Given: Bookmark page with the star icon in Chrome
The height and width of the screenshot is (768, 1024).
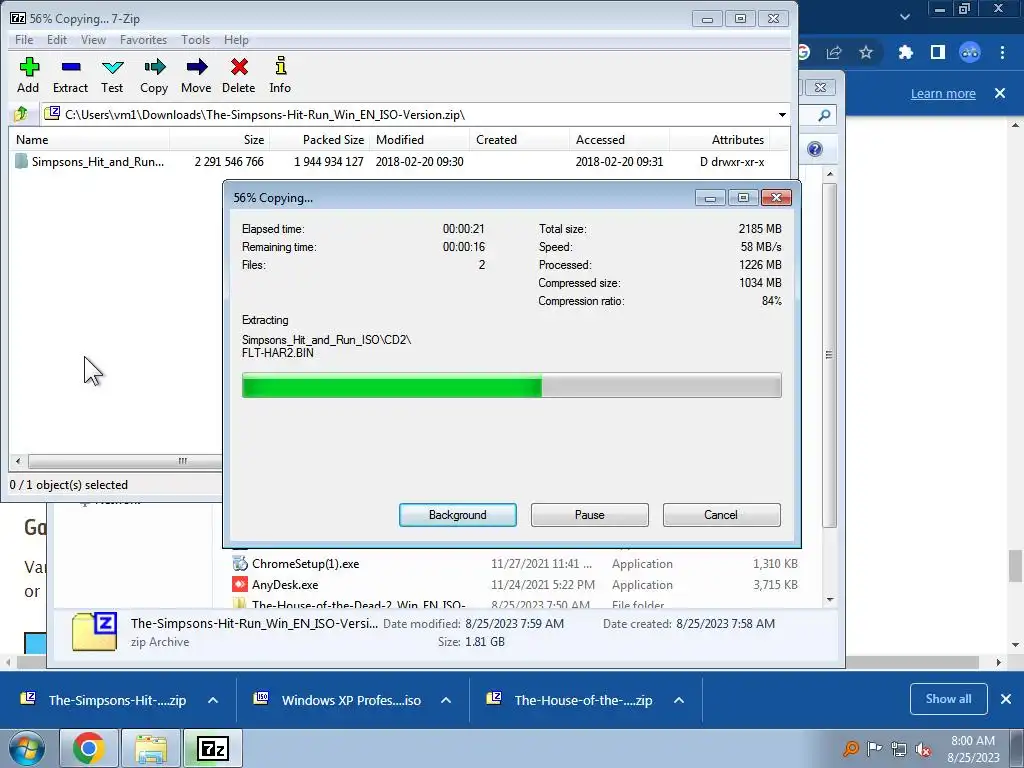Looking at the screenshot, I should click(866, 52).
